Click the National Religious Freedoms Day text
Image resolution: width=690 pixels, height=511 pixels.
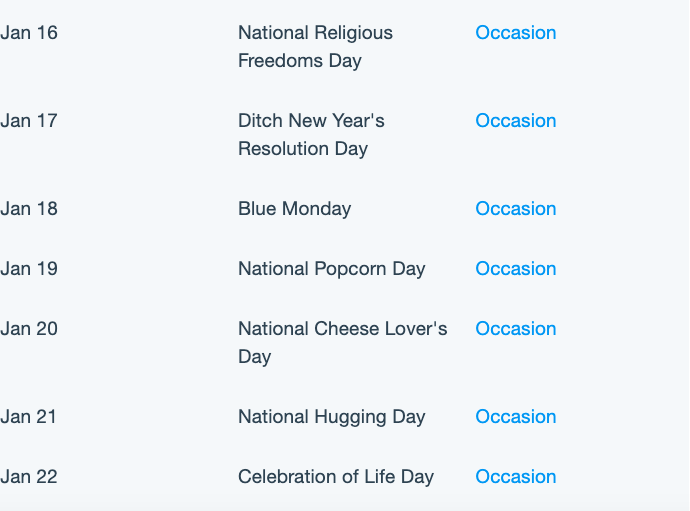[316, 47]
